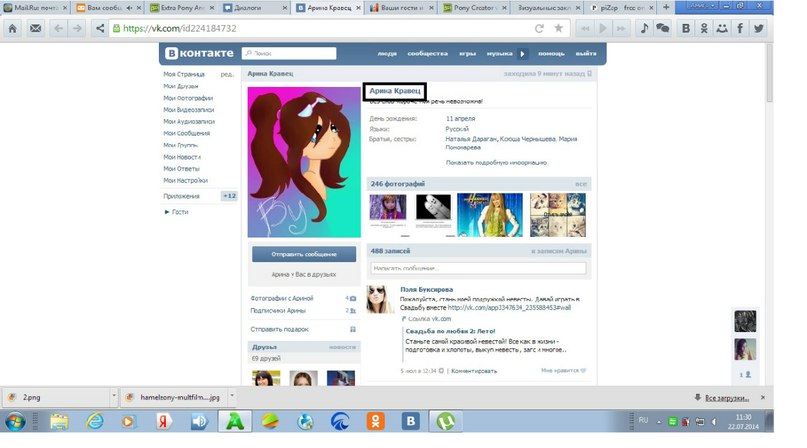Click Показать подробную информацию link
807x448 pixels.
496,162
